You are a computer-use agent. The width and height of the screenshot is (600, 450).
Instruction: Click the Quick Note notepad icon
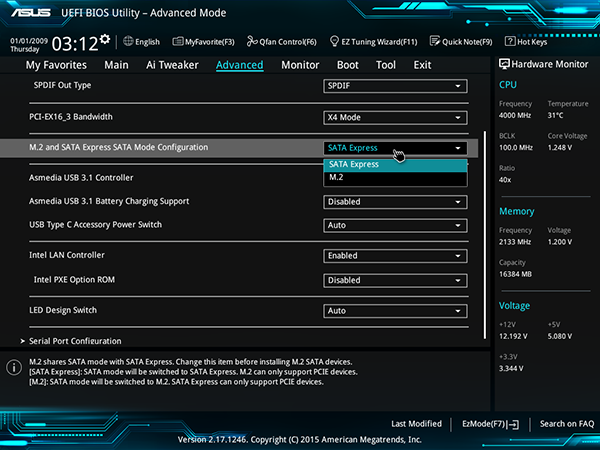435,41
